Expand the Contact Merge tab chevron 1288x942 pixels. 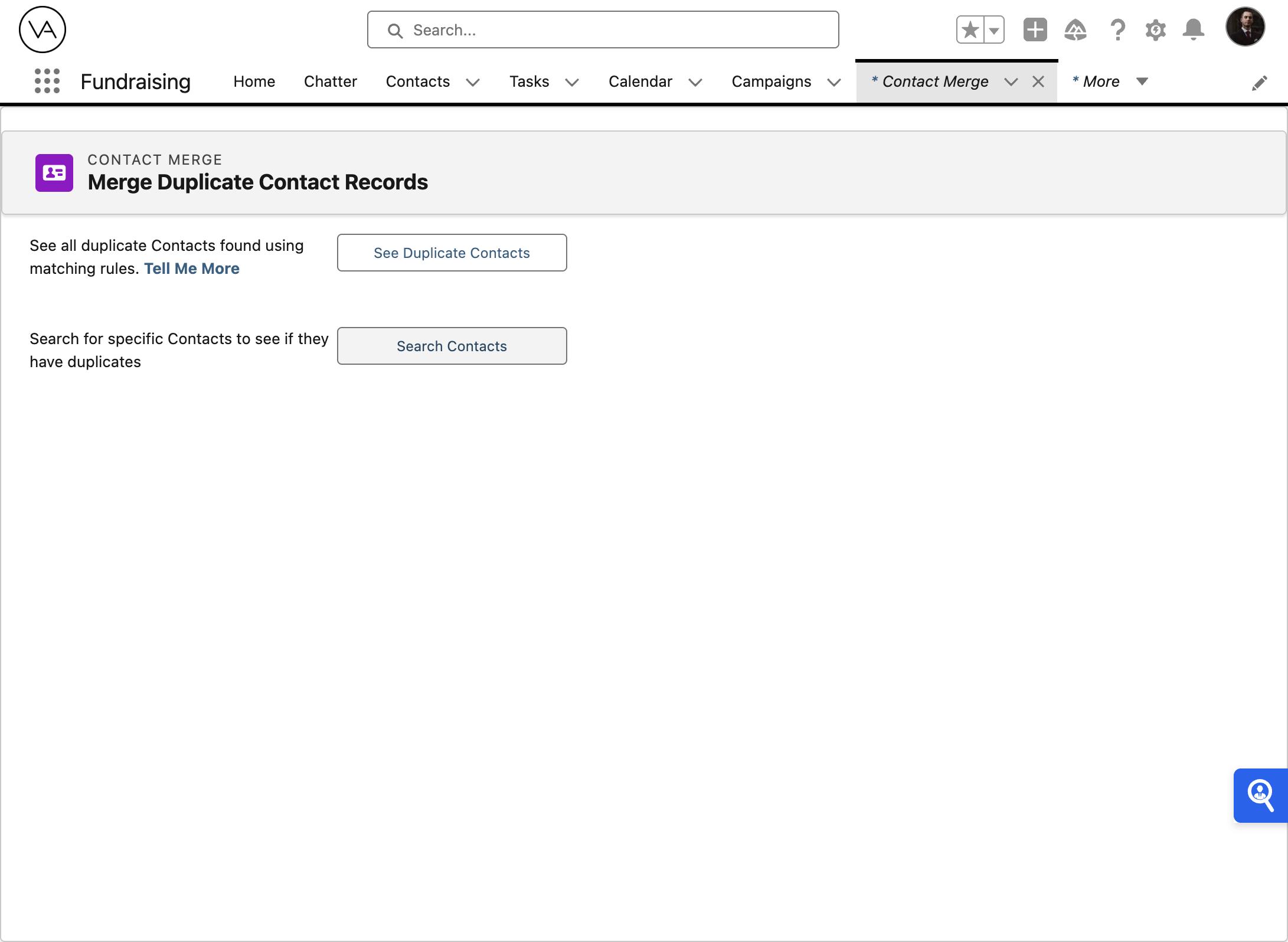(x=1011, y=82)
